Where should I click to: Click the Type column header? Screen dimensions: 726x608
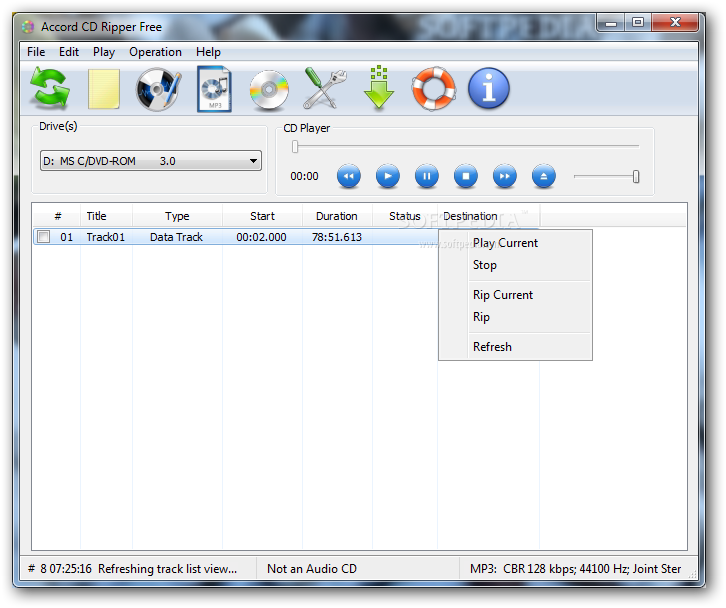click(x=177, y=216)
